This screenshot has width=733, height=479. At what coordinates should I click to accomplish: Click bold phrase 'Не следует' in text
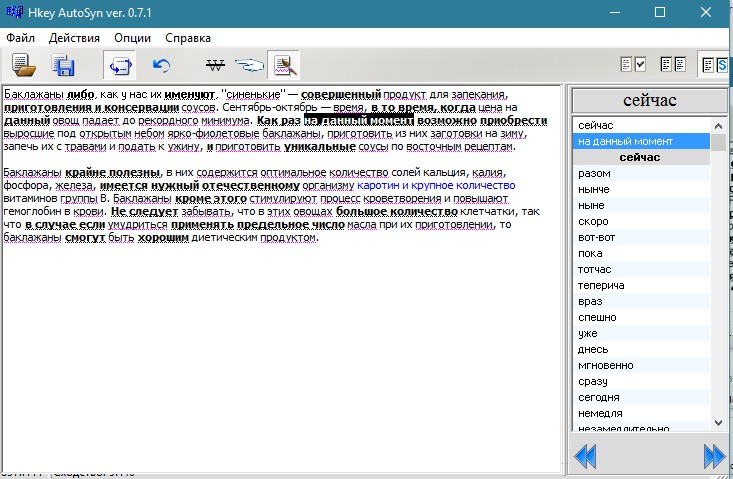[144, 212]
